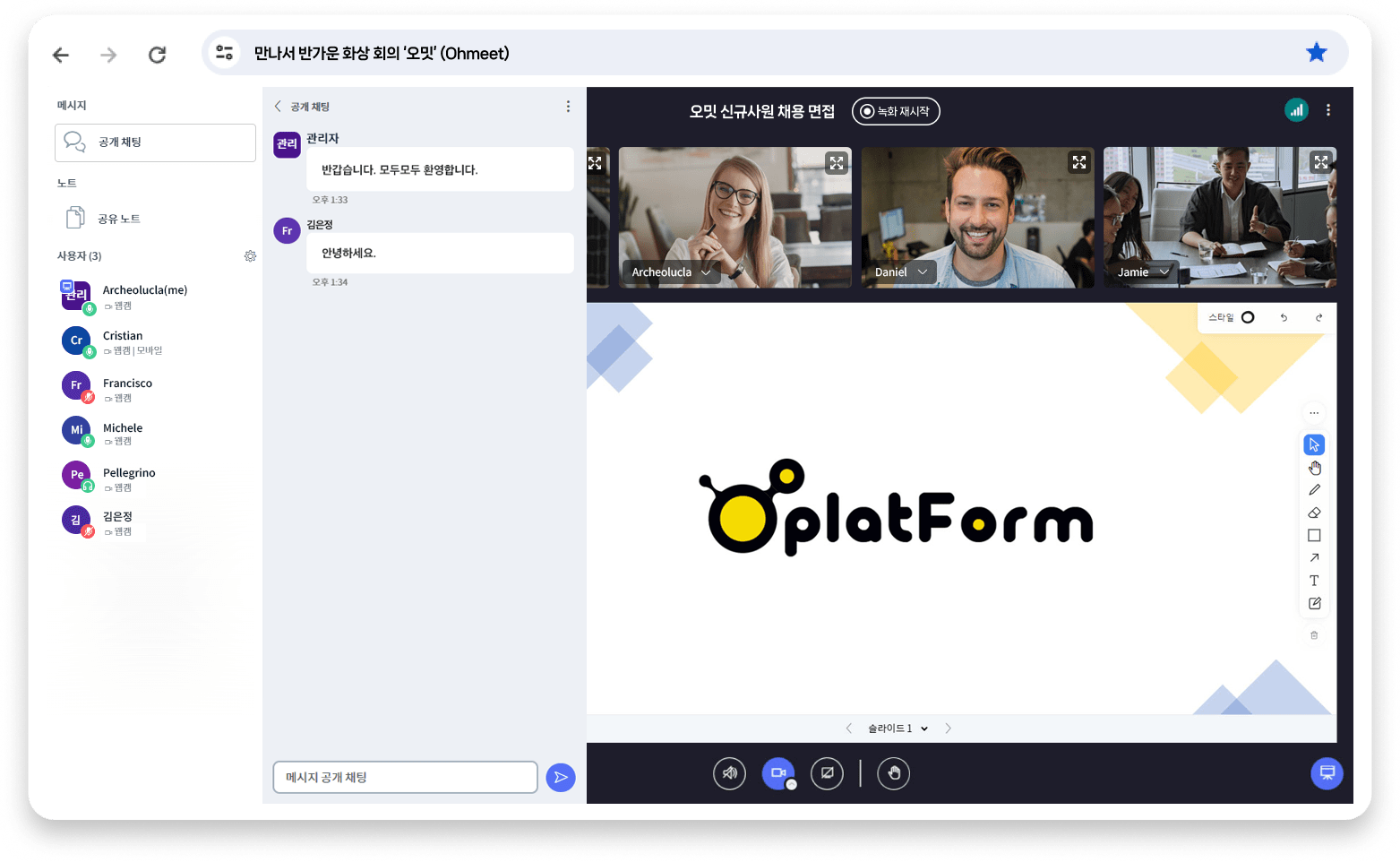The width and height of the screenshot is (1400, 862).
Task: Click the Ohmeet address bar title
Action: 382,54
